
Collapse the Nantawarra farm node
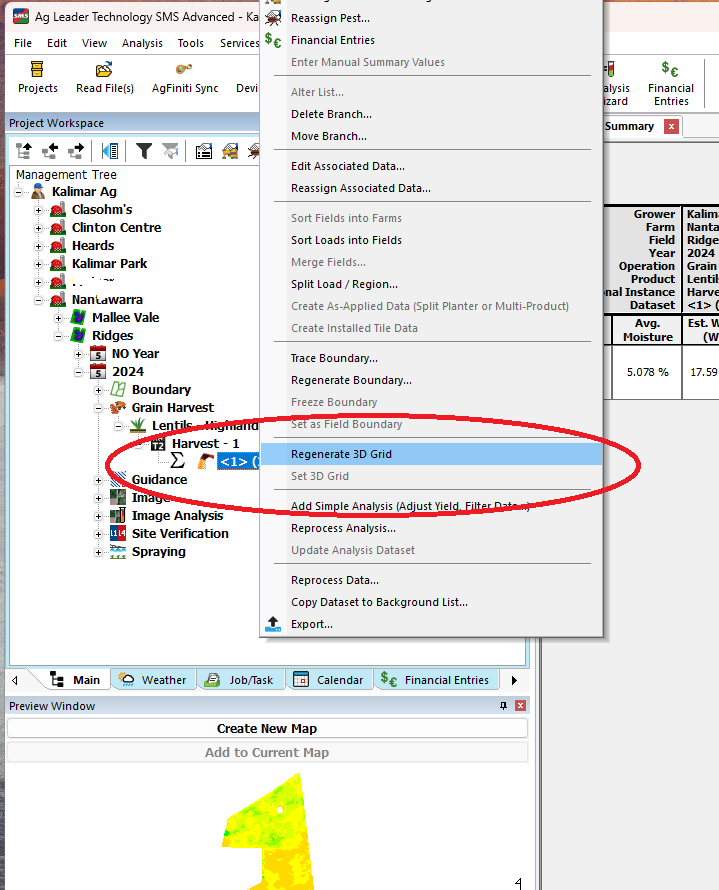click(x=39, y=300)
